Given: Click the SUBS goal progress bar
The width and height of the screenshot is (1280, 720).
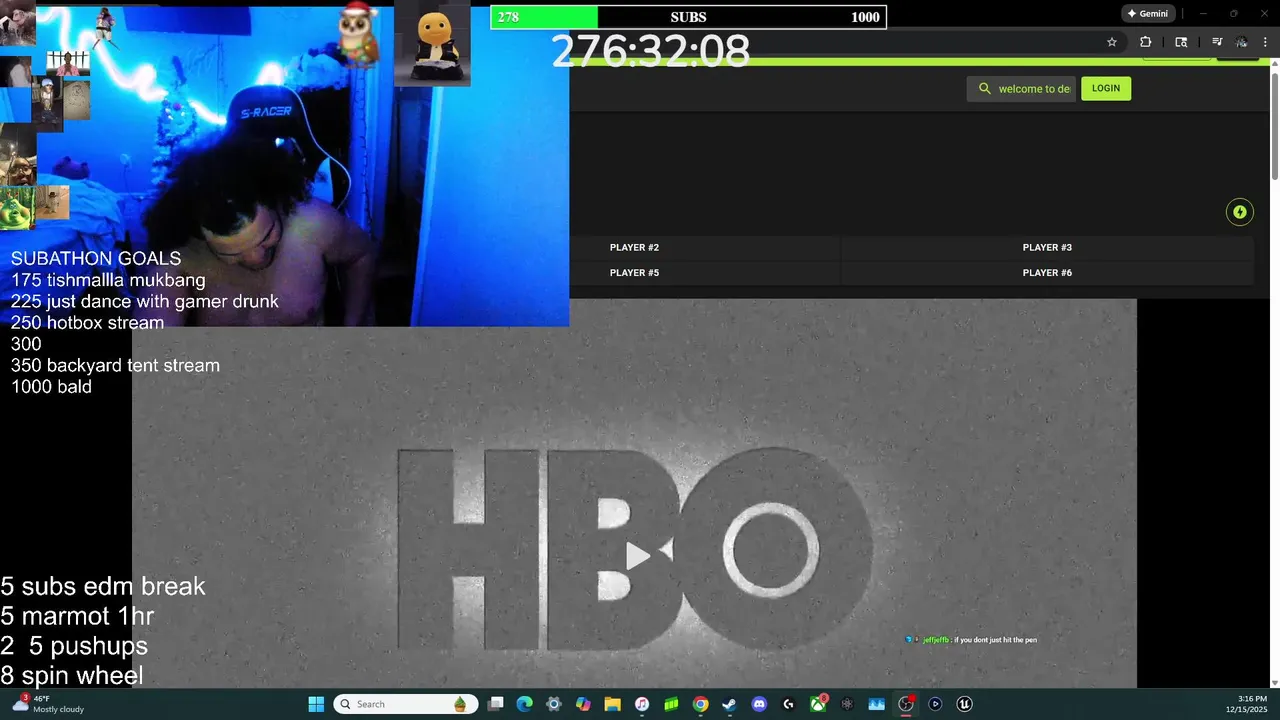Looking at the screenshot, I should click(x=688, y=17).
